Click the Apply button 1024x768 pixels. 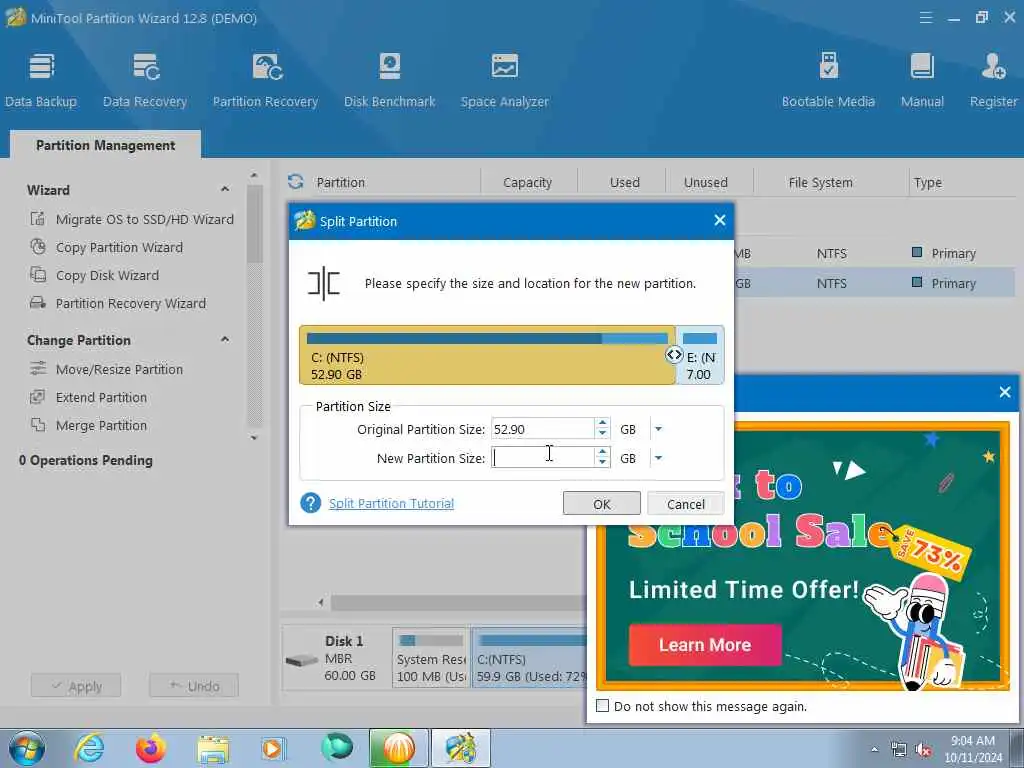[76, 686]
